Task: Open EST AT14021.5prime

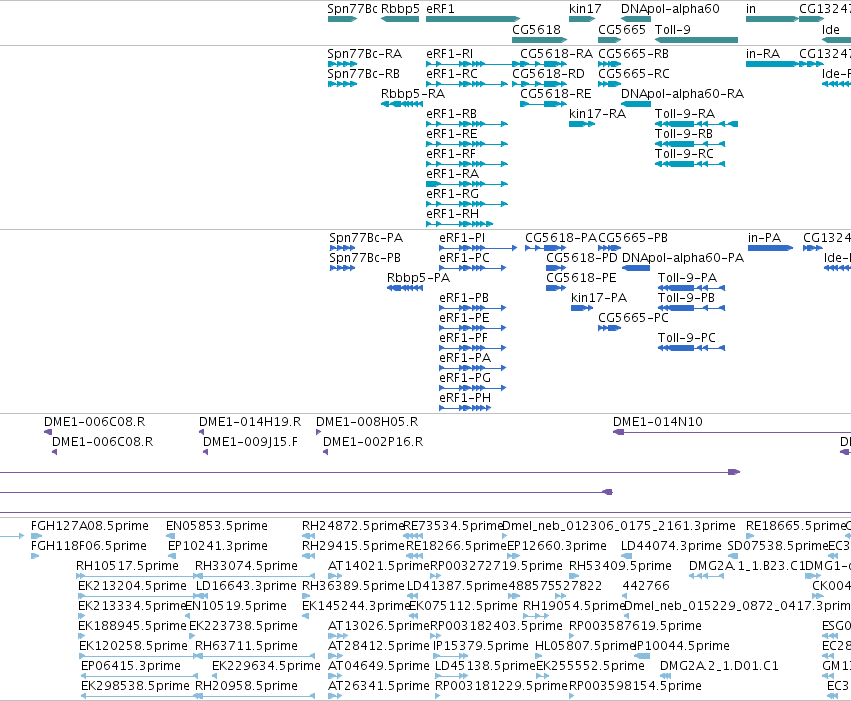Action: click(x=378, y=566)
